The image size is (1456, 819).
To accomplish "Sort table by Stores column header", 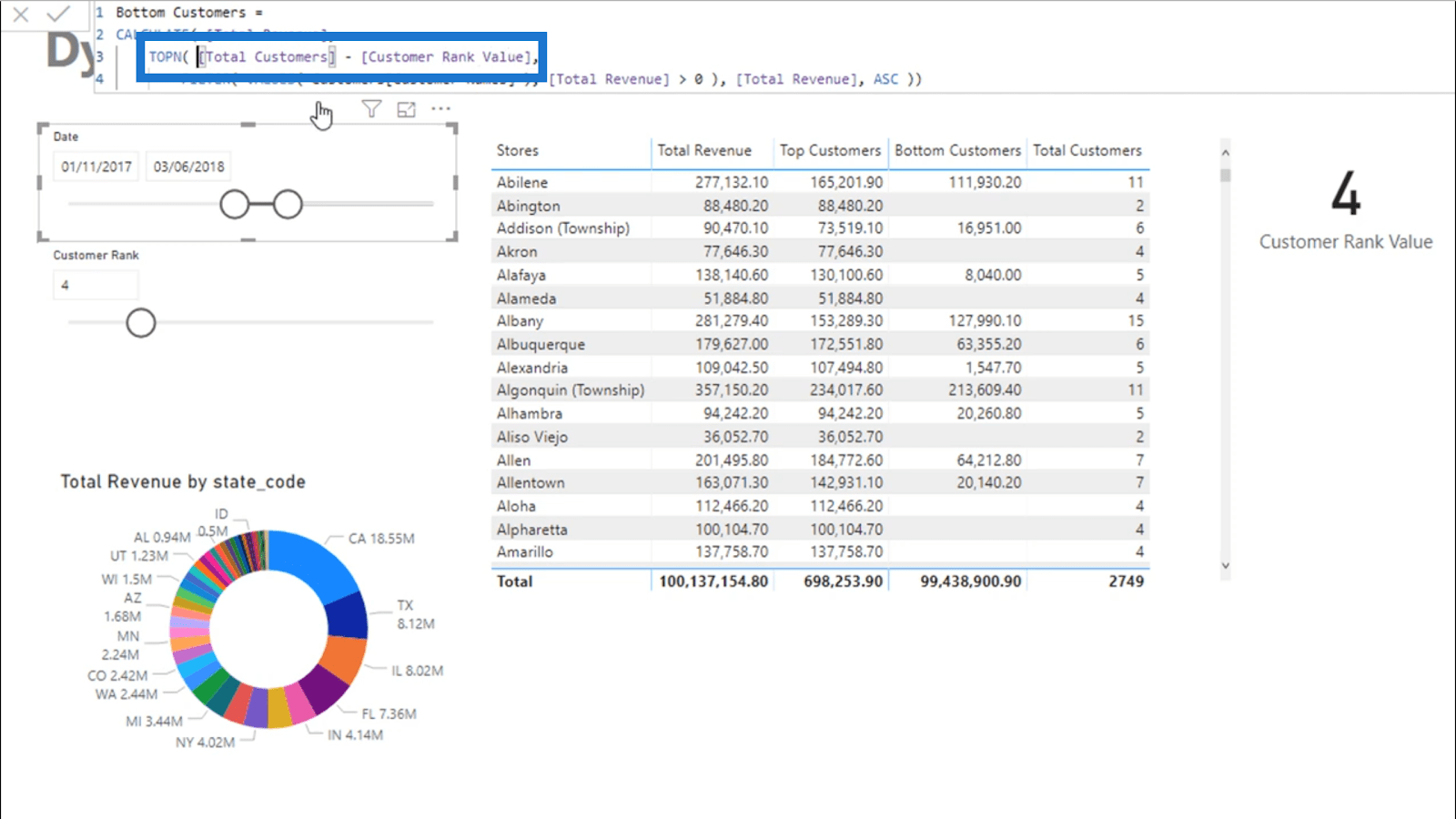I will click(x=518, y=151).
